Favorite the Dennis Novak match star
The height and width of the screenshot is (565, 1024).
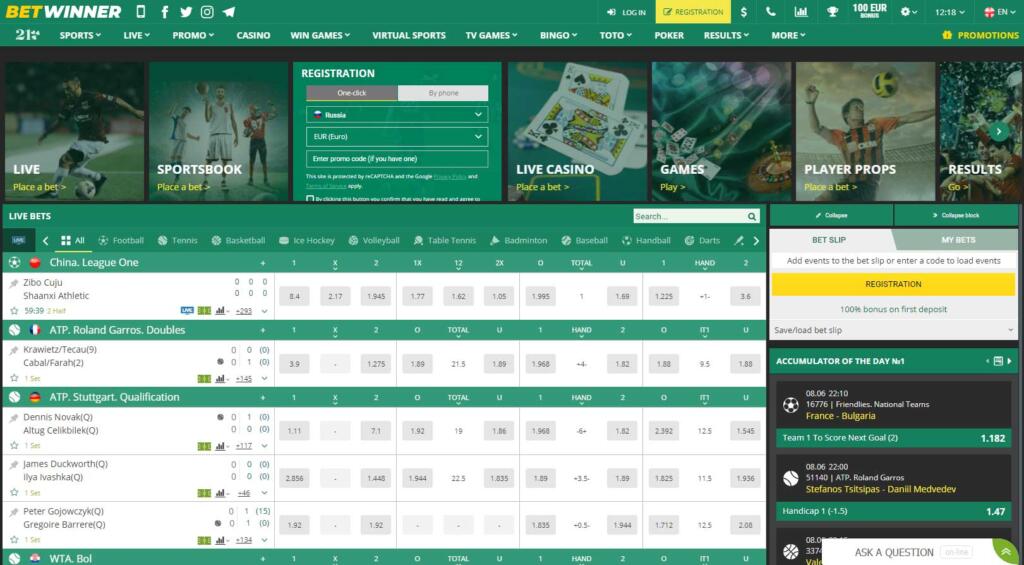pos(14,445)
